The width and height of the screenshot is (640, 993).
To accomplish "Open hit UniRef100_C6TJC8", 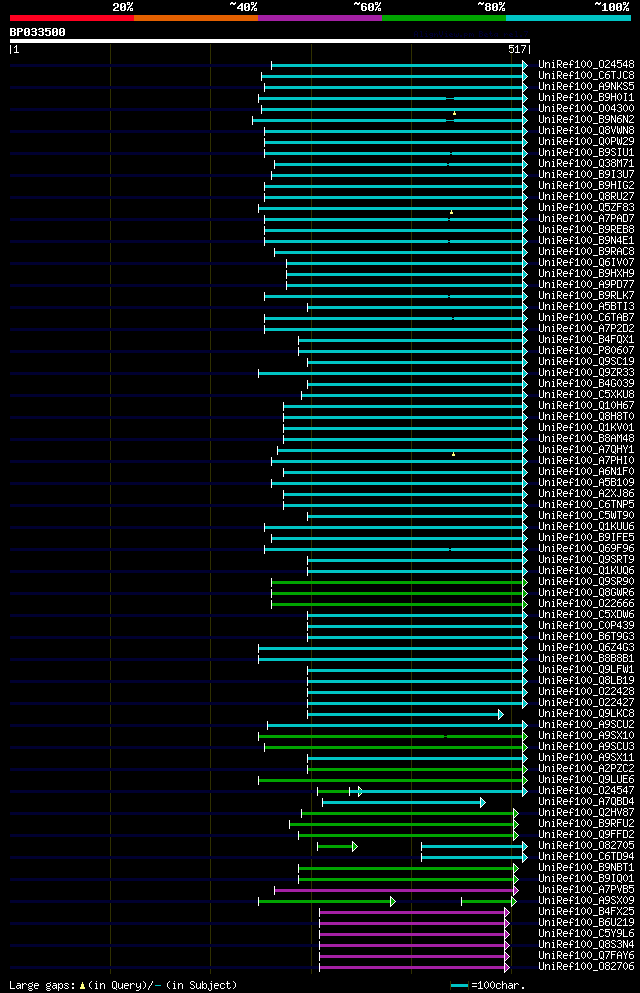I will point(586,75).
